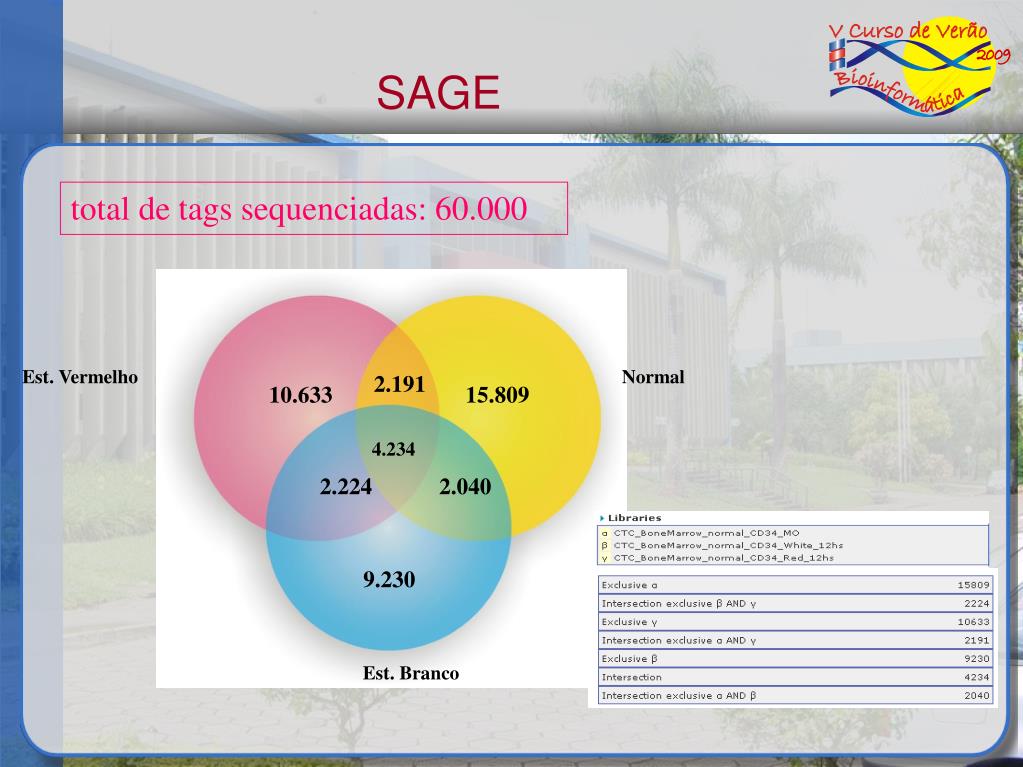Viewport: 1023px width, 767px height.
Task: Click the SAGE slide title
Action: pos(438,93)
